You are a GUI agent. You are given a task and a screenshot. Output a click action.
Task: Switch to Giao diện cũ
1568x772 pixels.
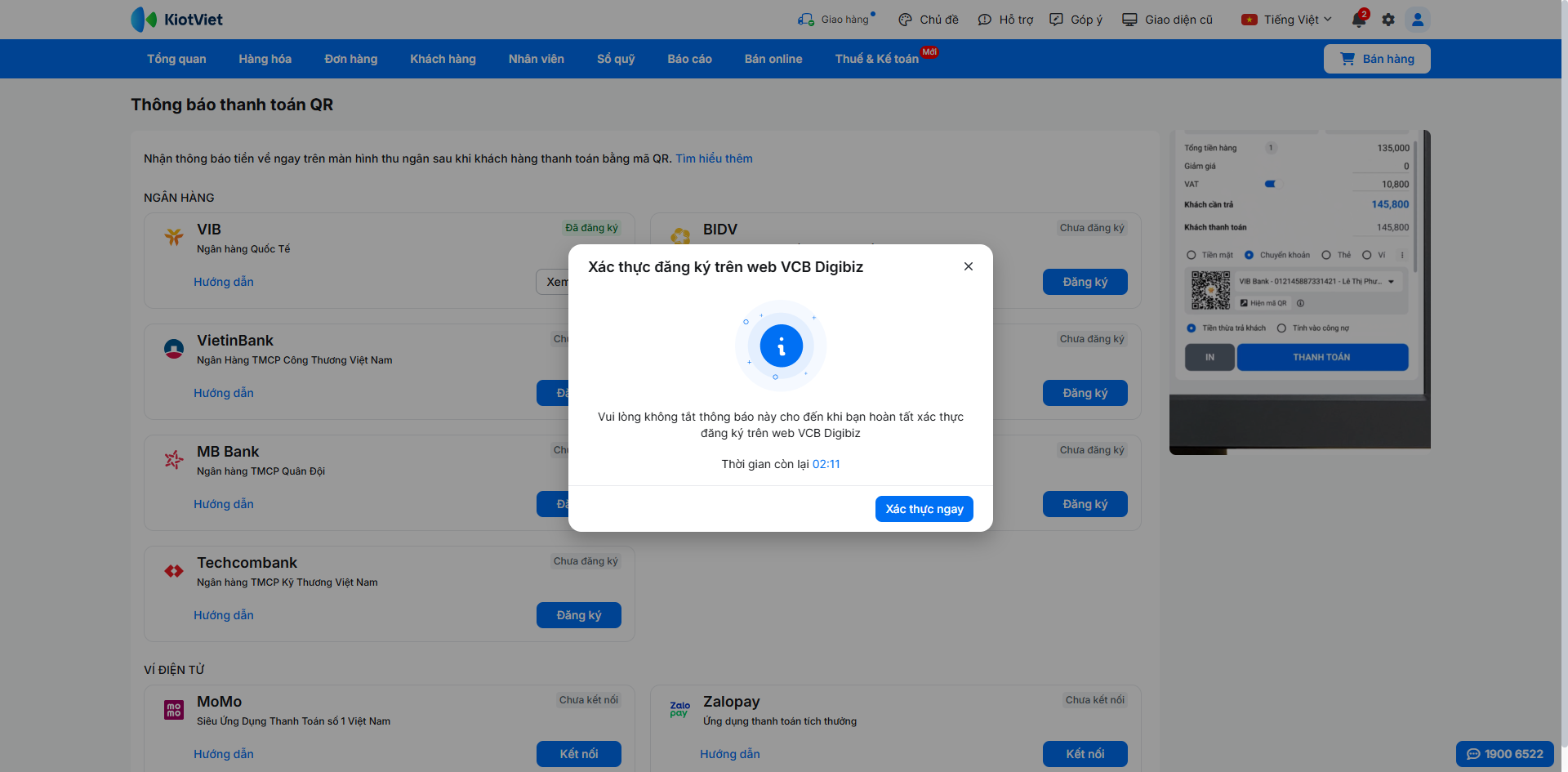[1167, 20]
